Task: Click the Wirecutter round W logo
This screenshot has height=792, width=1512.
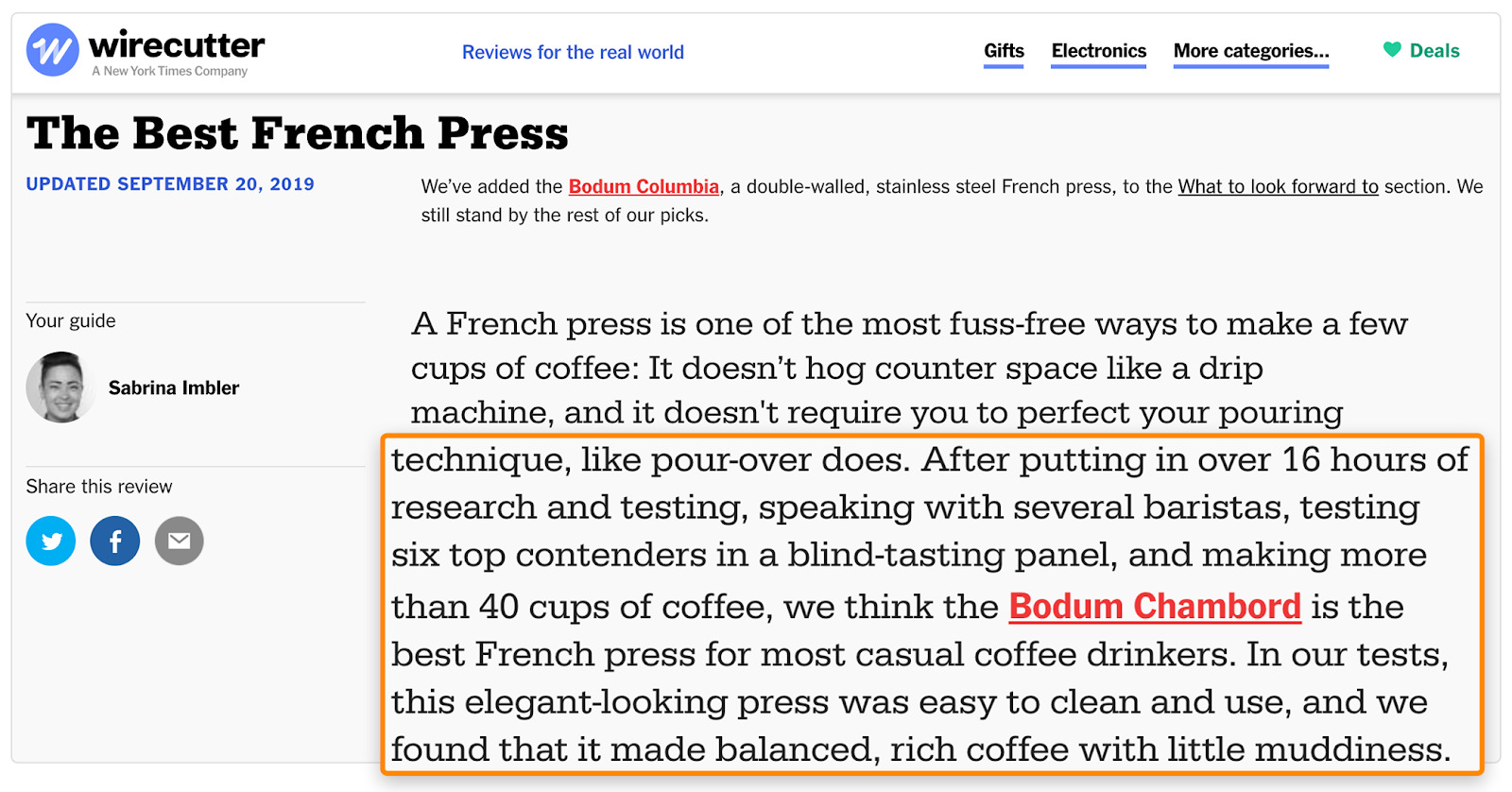Action: point(52,50)
